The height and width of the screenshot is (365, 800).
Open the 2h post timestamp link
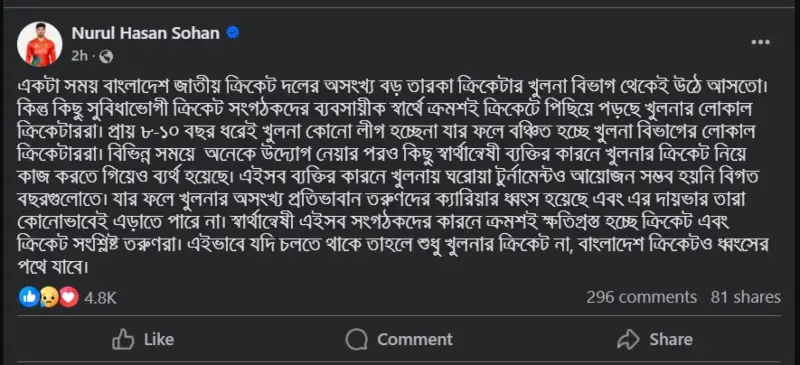click(x=80, y=56)
